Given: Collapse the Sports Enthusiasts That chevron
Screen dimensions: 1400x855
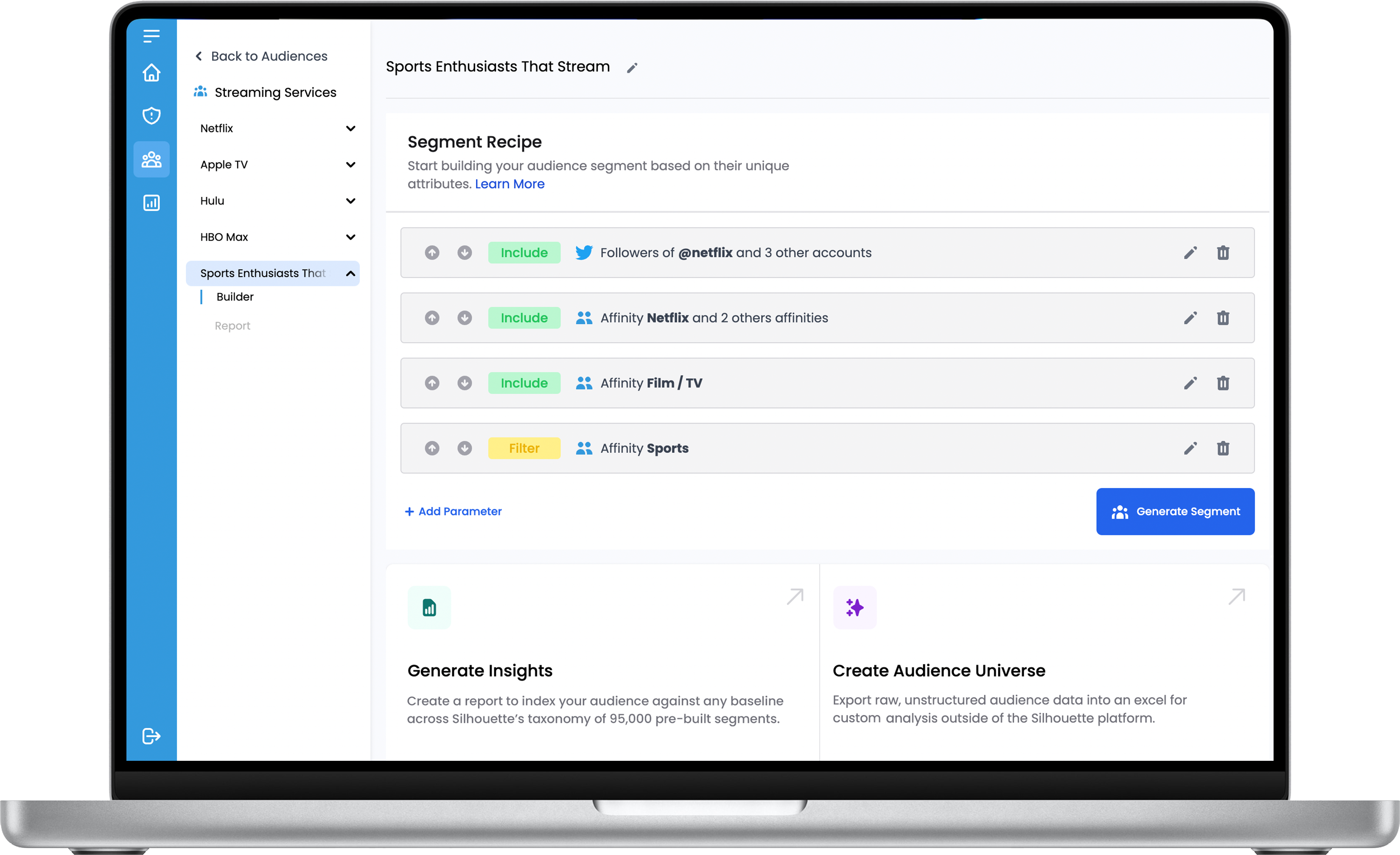Looking at the screenshot, I should coord(350,274).
